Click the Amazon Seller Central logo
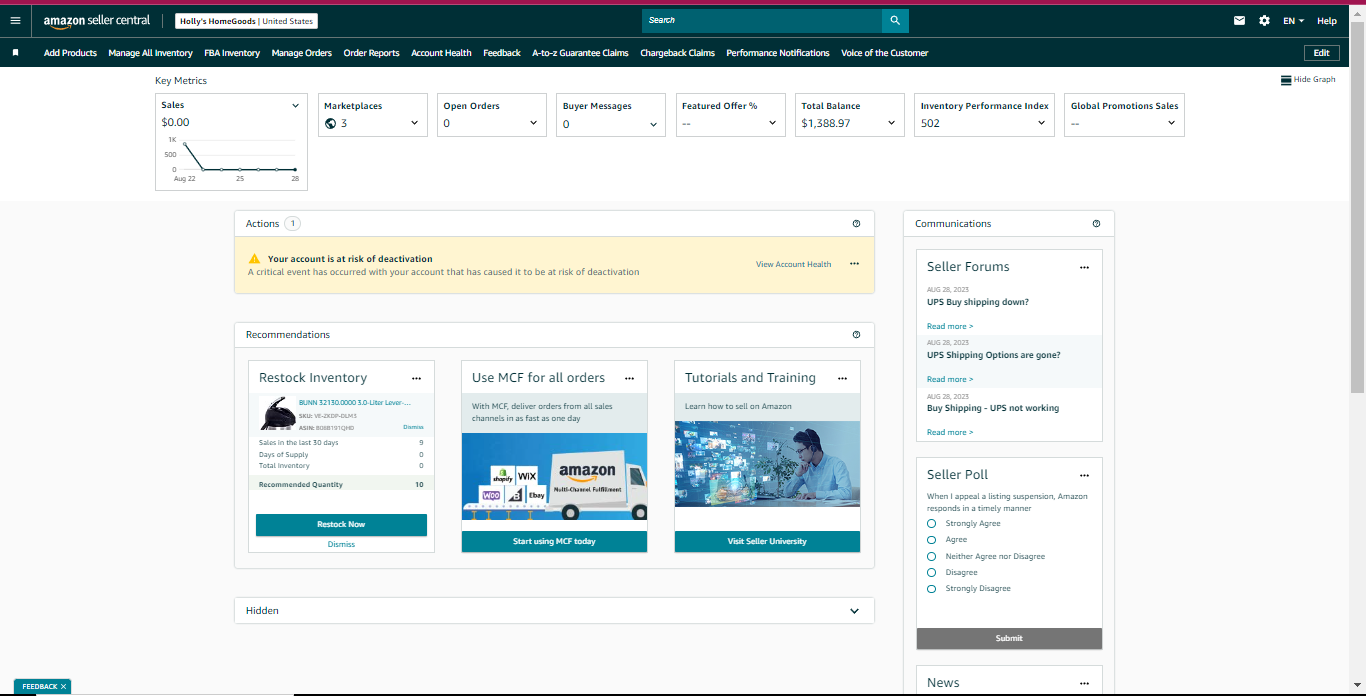Viewport: 1366px width, 696px height. 97,20
